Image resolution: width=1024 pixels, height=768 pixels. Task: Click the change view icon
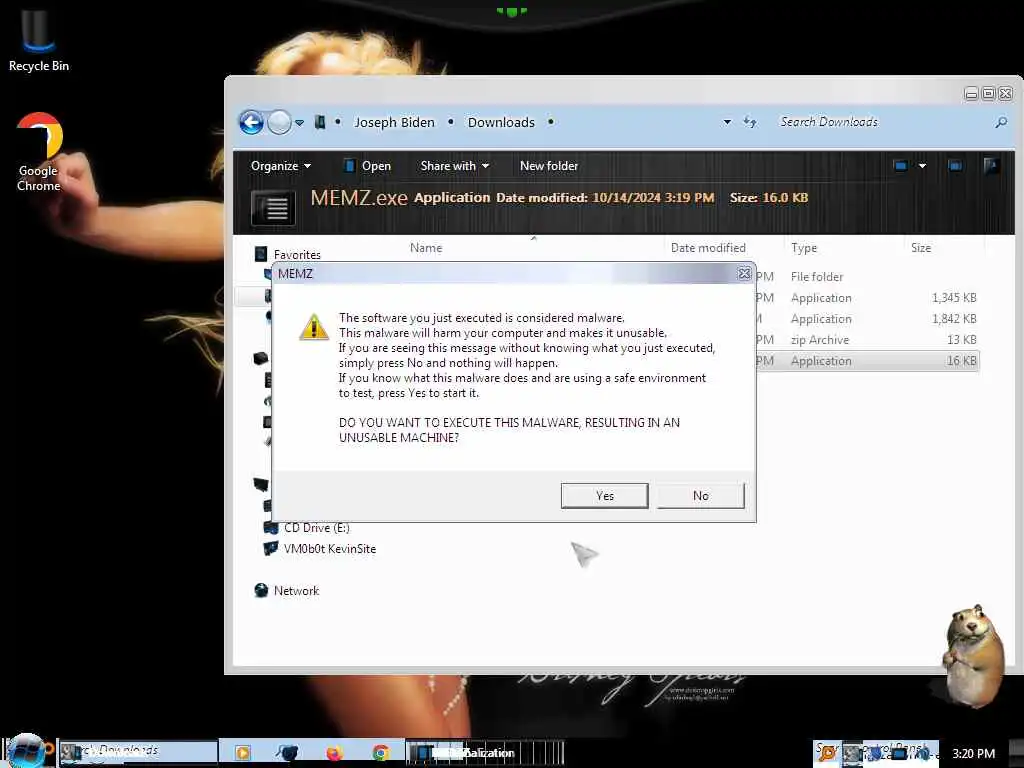coord(901,166)
